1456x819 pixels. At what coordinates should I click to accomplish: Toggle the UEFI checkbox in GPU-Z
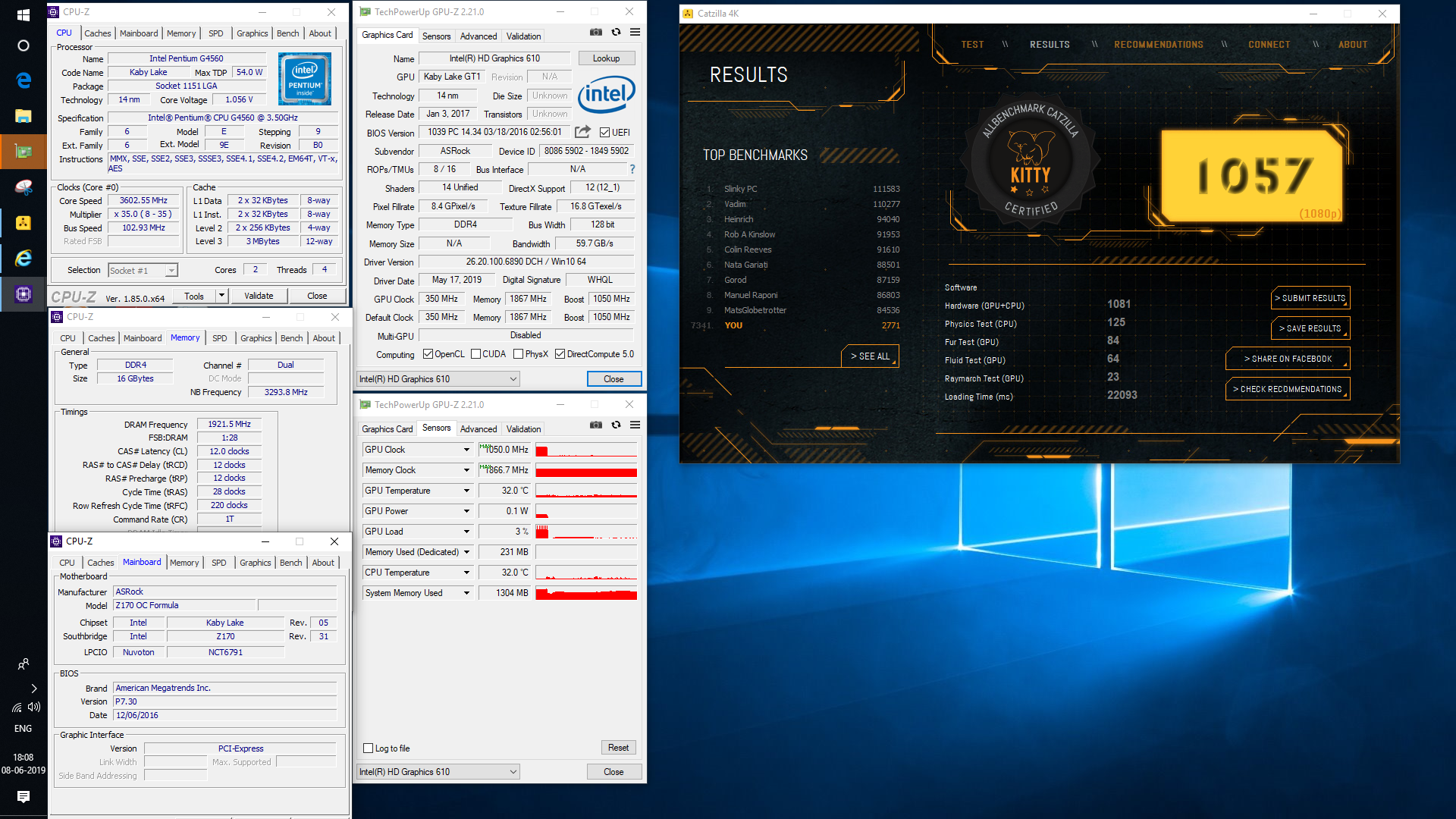point(604,133)
